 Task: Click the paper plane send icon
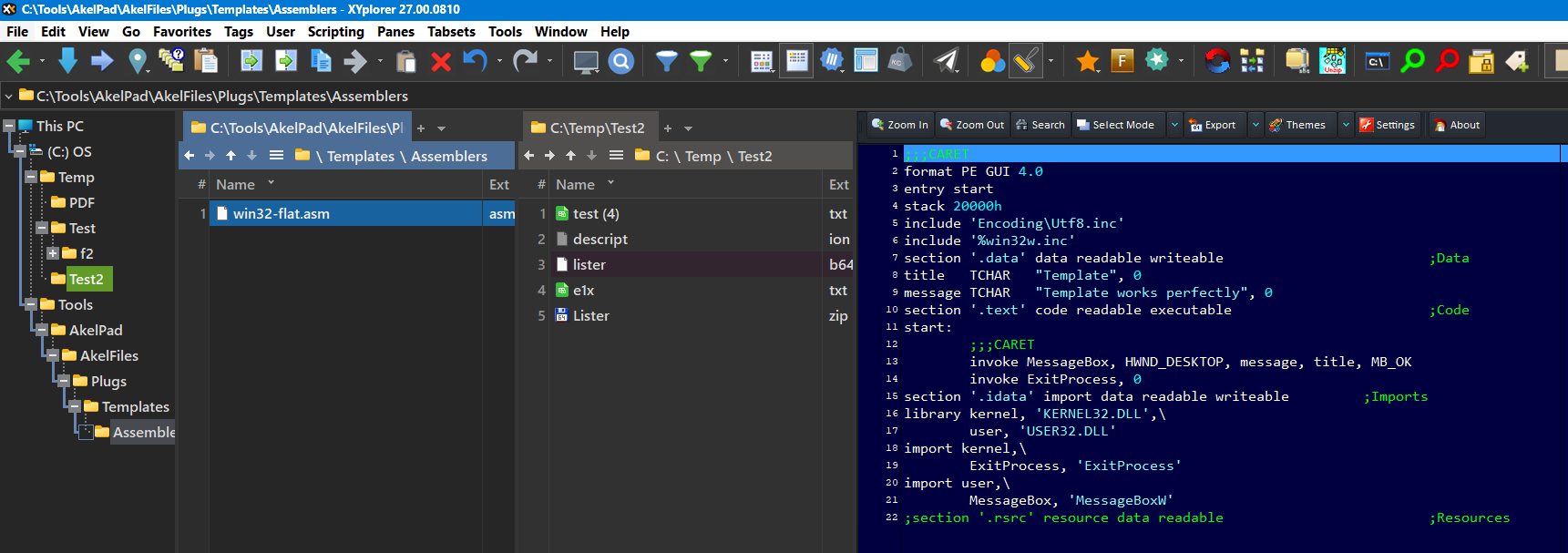[947, 61]
